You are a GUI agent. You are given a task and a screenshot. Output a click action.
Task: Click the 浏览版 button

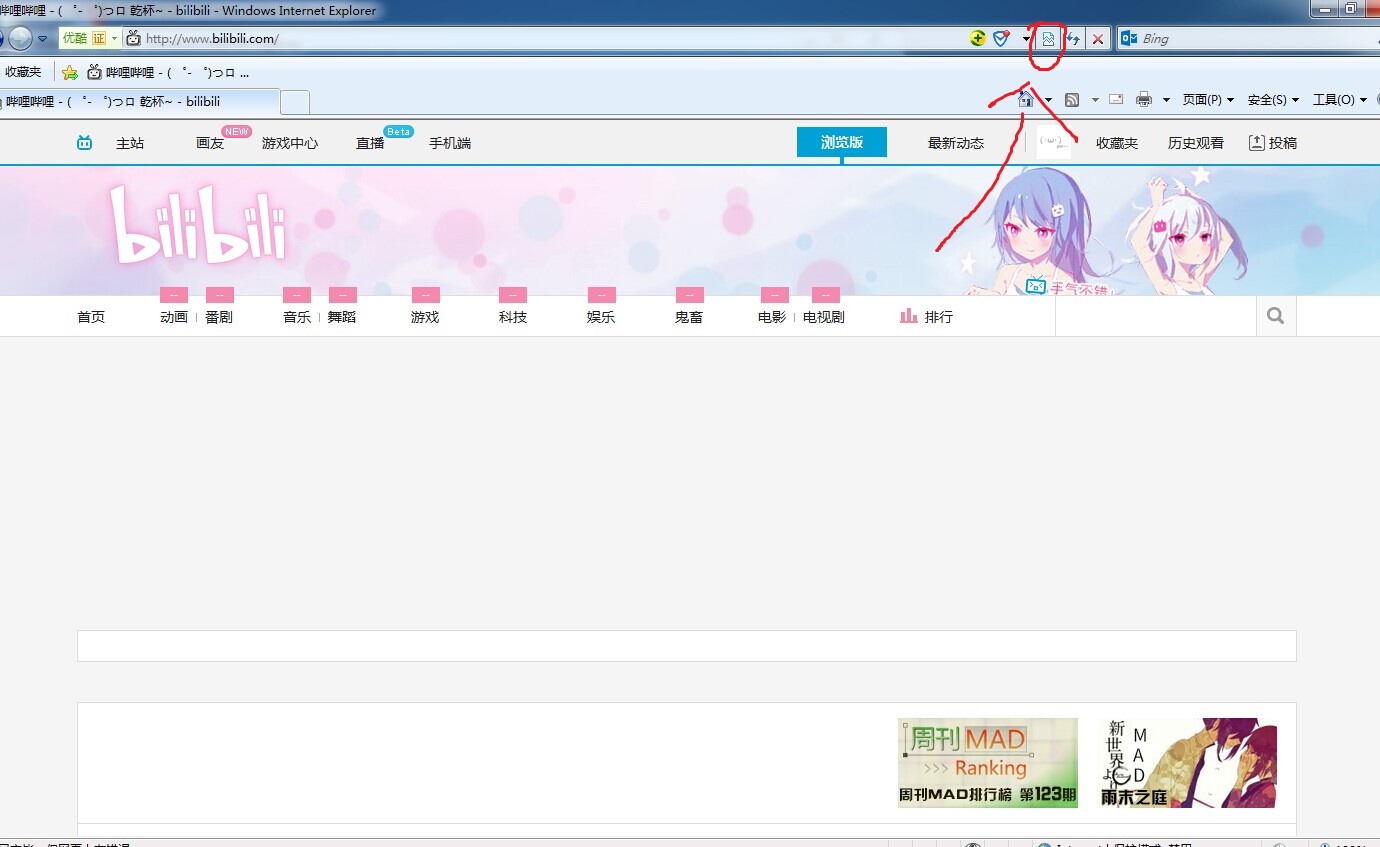pyautogui.click(x=842, y=143)
